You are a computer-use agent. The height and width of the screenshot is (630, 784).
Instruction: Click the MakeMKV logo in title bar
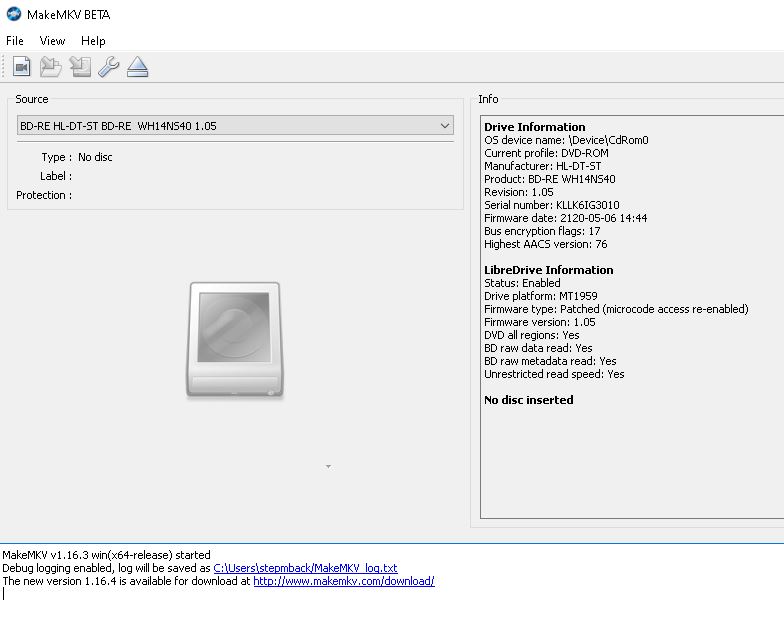14,14
